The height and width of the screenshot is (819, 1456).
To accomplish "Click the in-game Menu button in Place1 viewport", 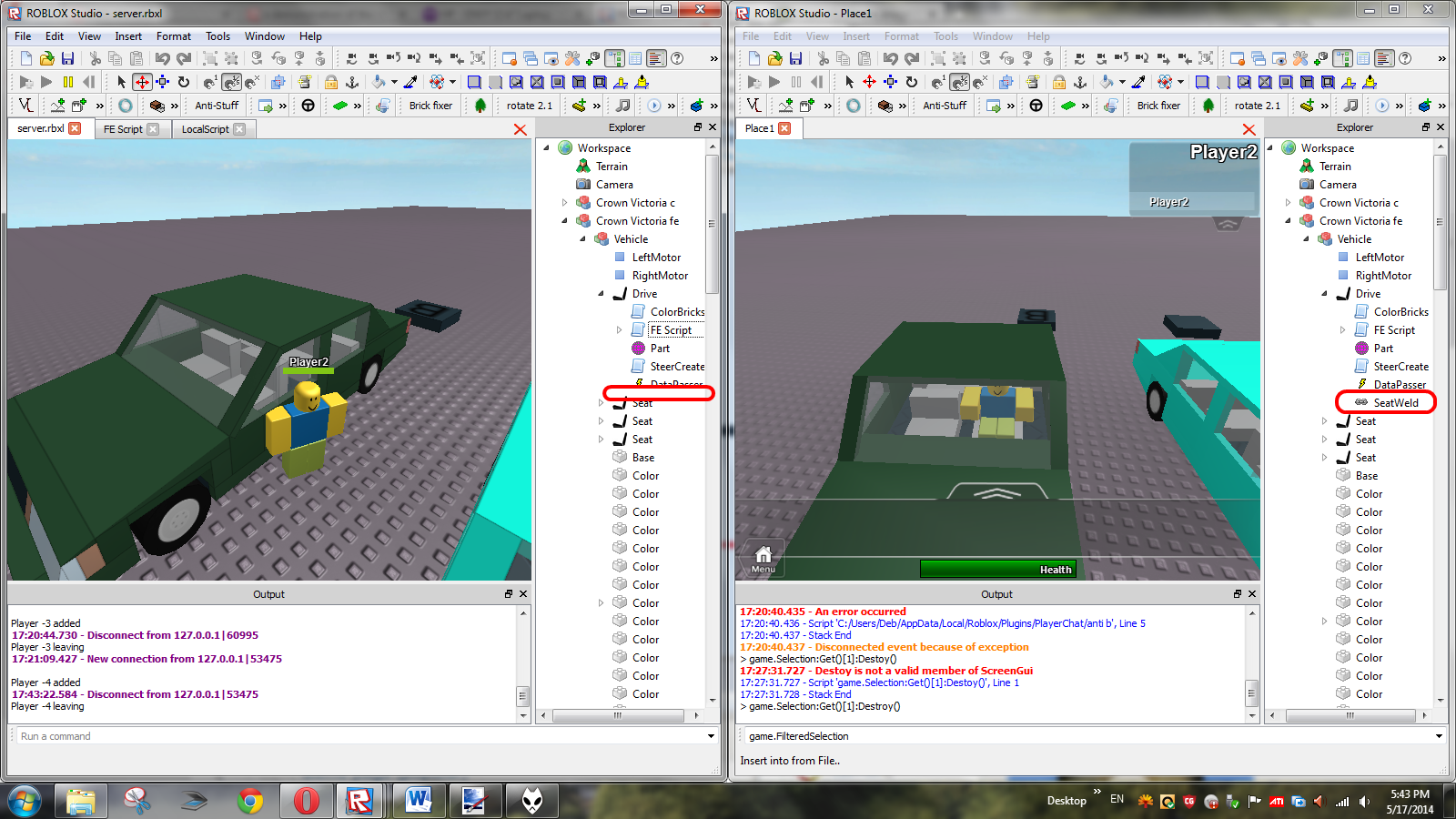I will point(763,559).
